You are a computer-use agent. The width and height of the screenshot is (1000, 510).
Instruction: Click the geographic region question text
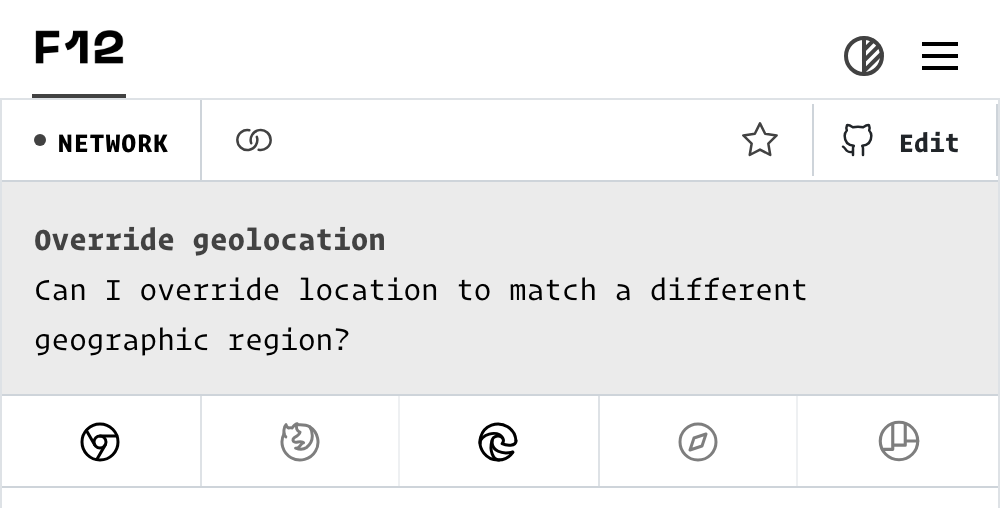tap(192, 340)
